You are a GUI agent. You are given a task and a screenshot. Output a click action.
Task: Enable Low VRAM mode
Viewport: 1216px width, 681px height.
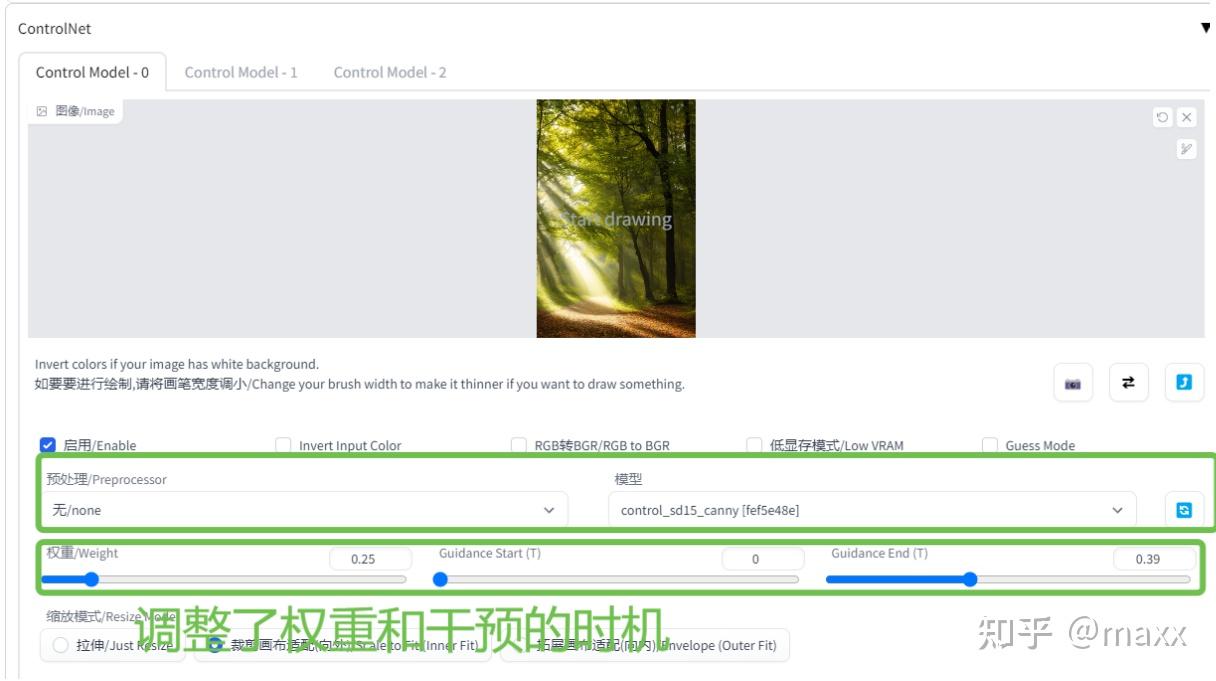click(x=754, y=445)
